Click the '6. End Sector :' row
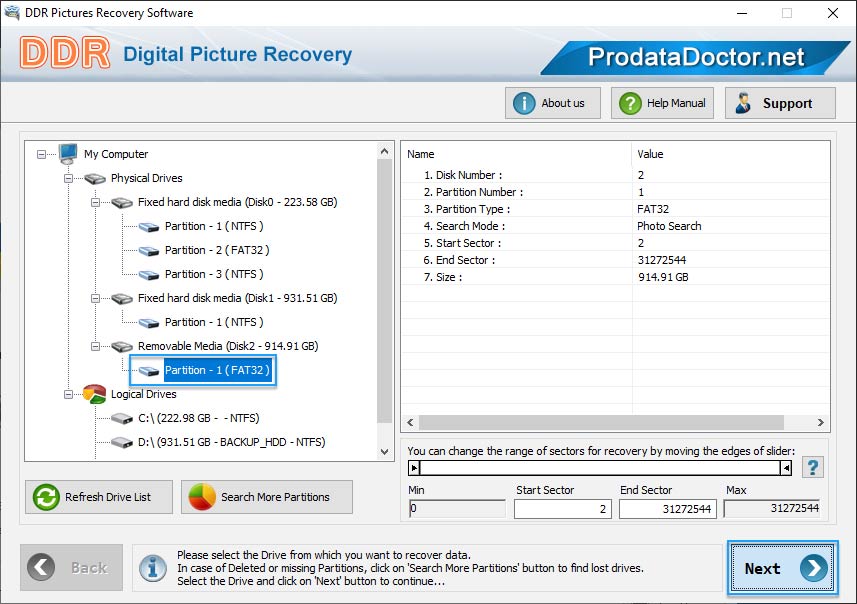The image size is (857, 604). 615,260
